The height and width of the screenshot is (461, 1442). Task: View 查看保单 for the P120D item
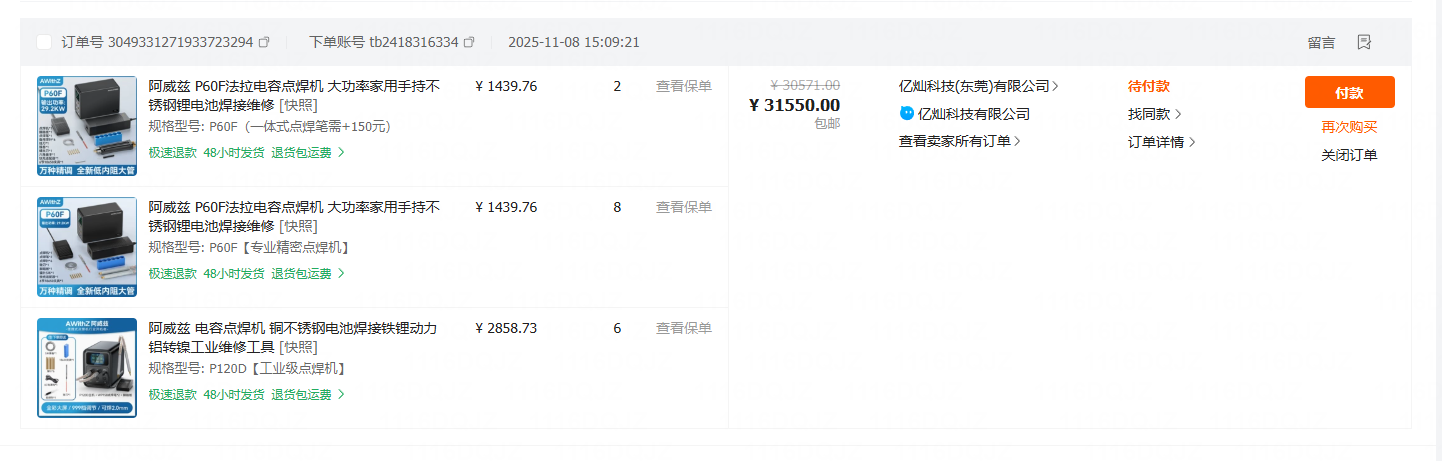pyautogui.click(x=684, y=328)
